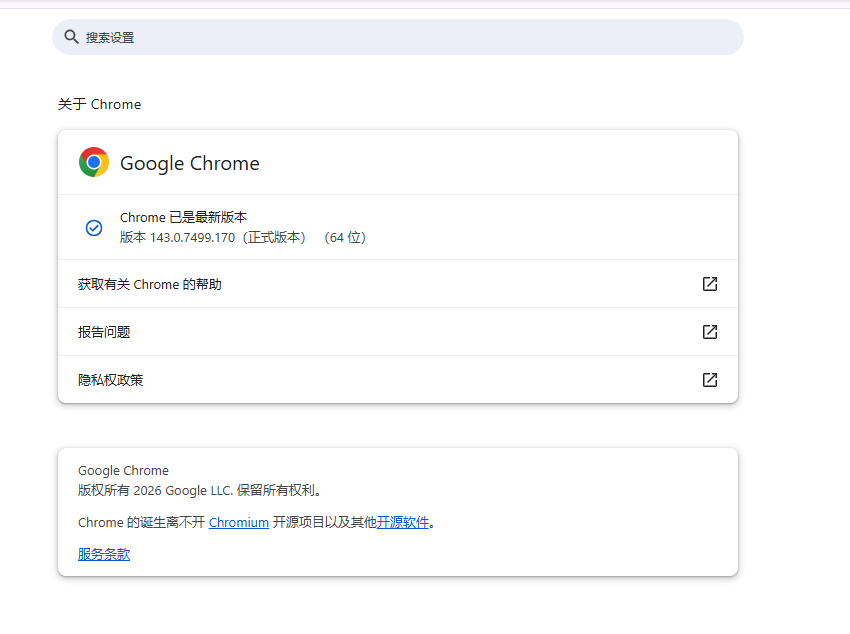Screen dimensions: 850x634
Task: Click the version number 143.0.7499.170 text
Action: (192, 238)
